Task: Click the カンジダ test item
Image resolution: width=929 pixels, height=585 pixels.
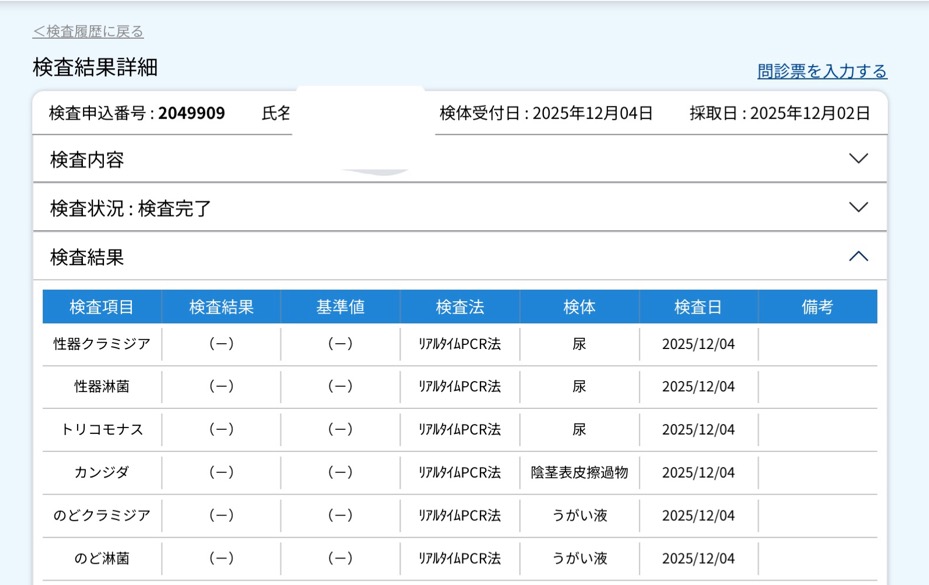Action: [102, 473]
